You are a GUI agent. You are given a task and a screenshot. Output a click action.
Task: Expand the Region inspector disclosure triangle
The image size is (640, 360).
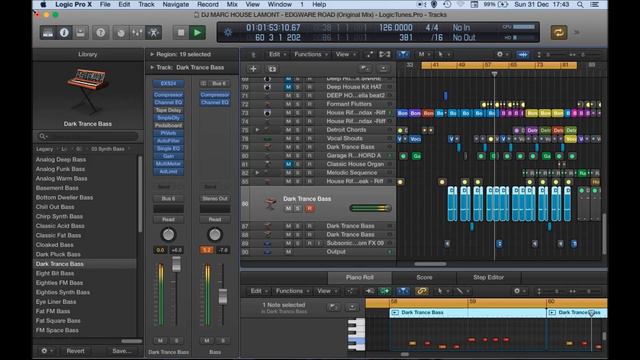(152, 54)
